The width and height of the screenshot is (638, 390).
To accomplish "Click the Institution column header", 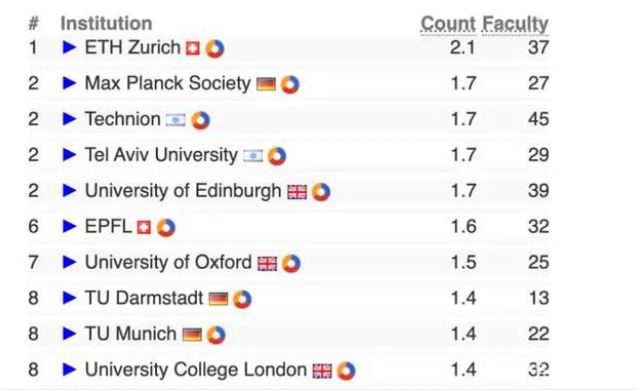I will [107, 24].
